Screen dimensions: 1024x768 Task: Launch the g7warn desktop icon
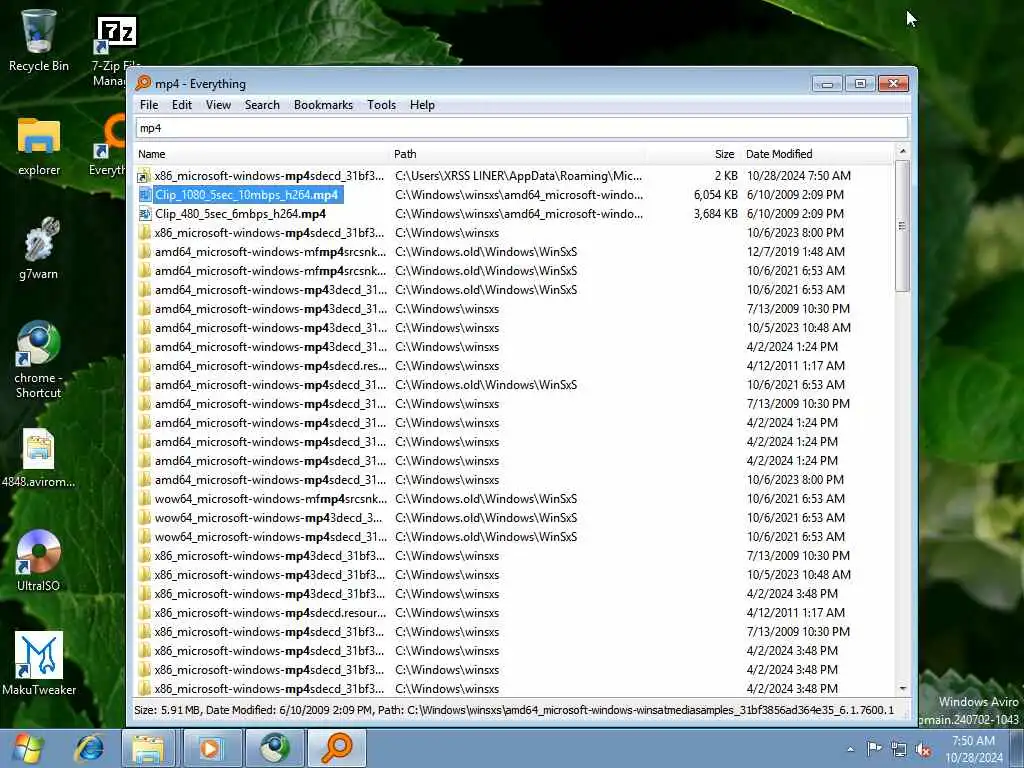[39, 249]
